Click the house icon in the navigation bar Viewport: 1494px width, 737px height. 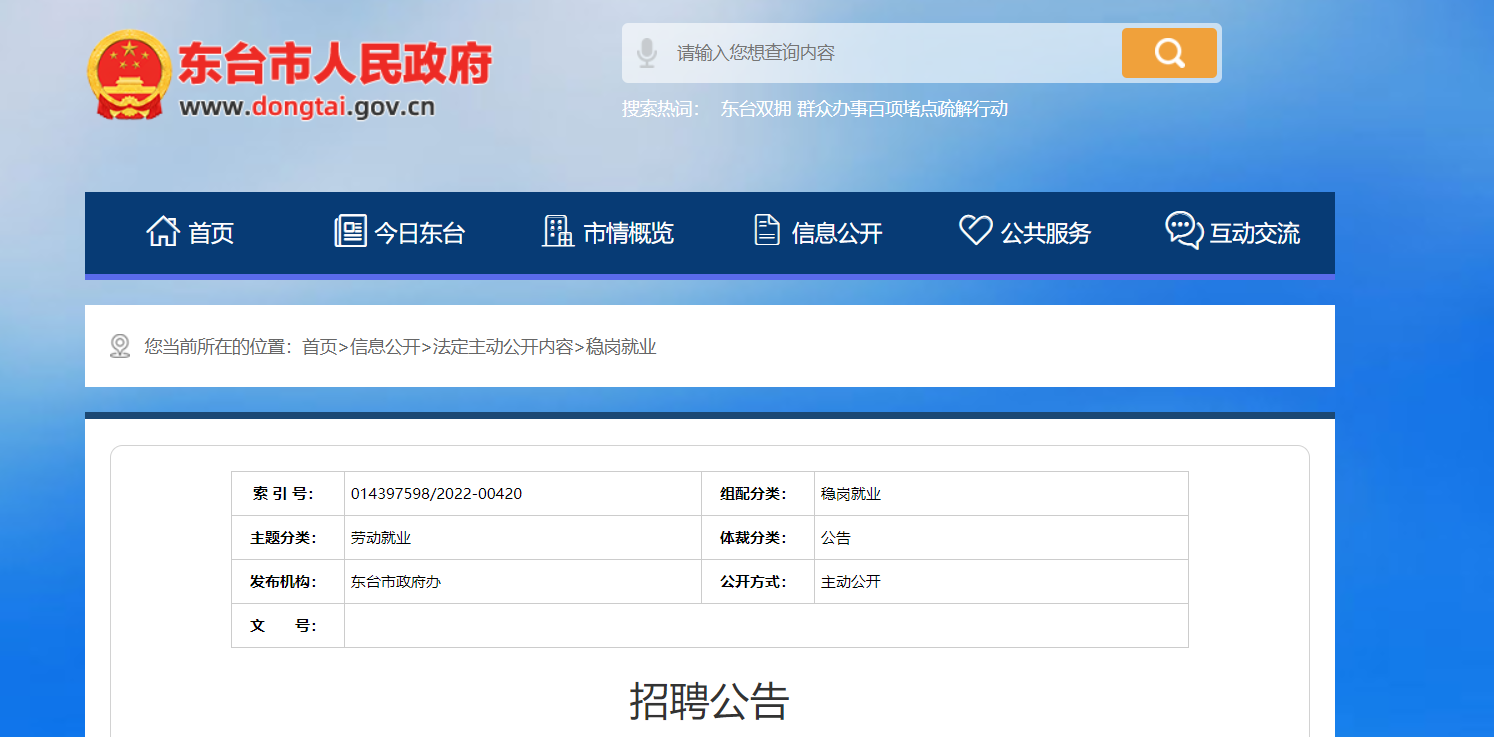coord(162,231)
